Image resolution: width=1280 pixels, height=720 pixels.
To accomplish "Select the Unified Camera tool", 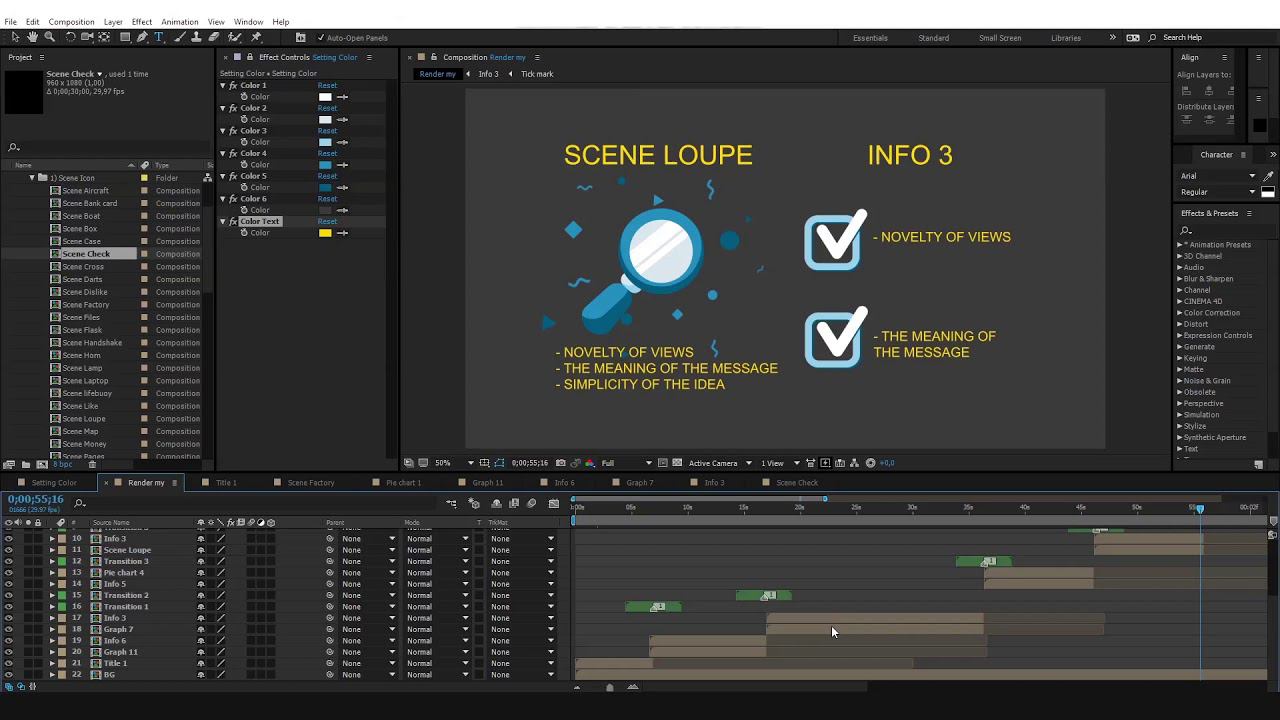I will (87, 37).
